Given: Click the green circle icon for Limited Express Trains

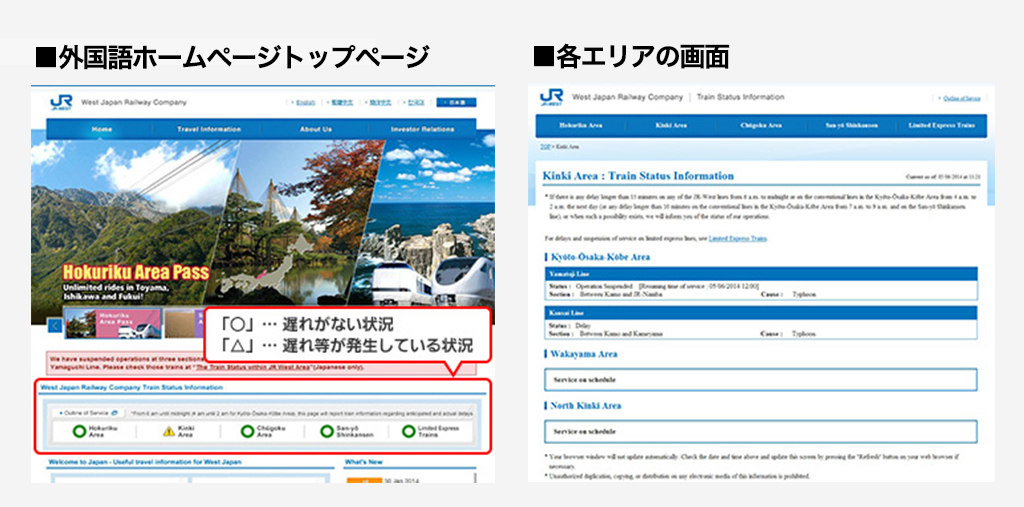Looking at the screenshot, I should coord(409,431).
